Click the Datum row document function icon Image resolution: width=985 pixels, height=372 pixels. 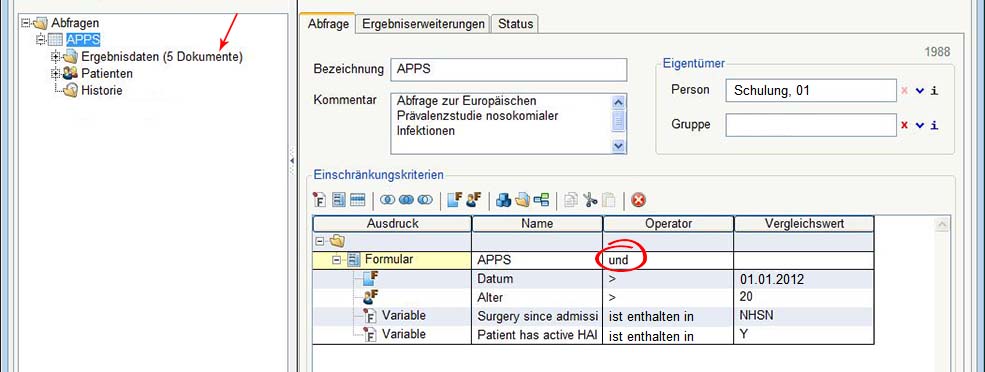tap(371, 278)
